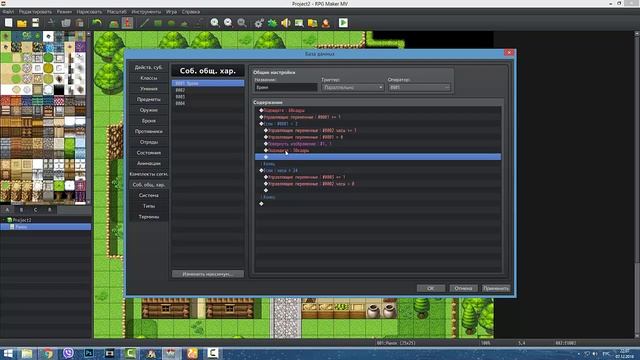Select the Ellipse drawing tool
Viewport: 640px width, 360px height.
pyautogui.click(x=171, y=23)
